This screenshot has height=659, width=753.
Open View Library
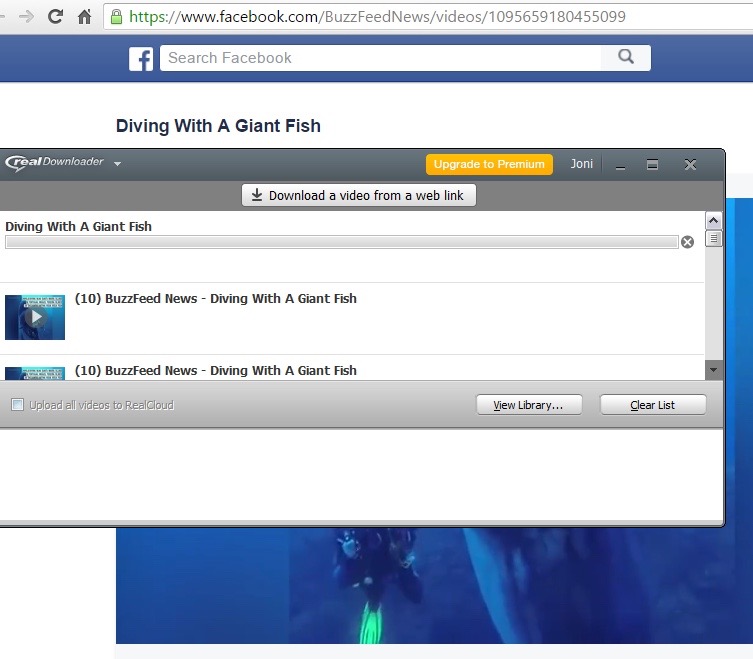click(x=528, y=405)
